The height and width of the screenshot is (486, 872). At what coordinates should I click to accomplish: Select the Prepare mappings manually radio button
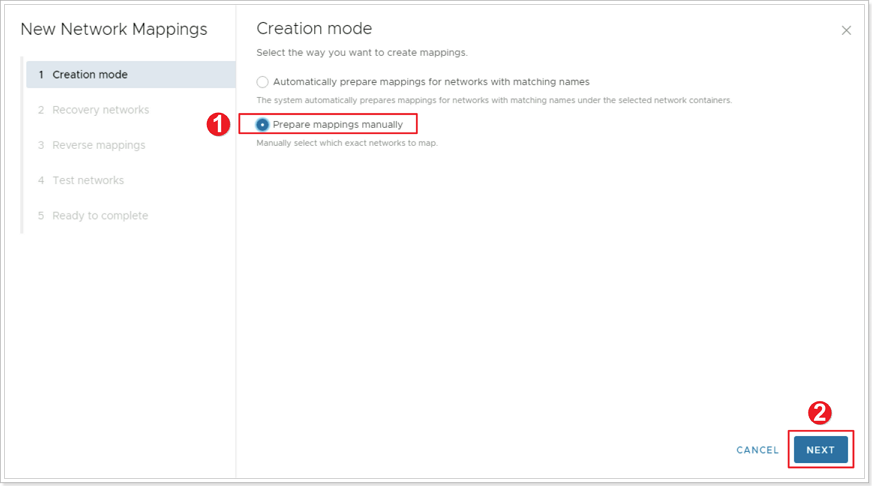262,125
